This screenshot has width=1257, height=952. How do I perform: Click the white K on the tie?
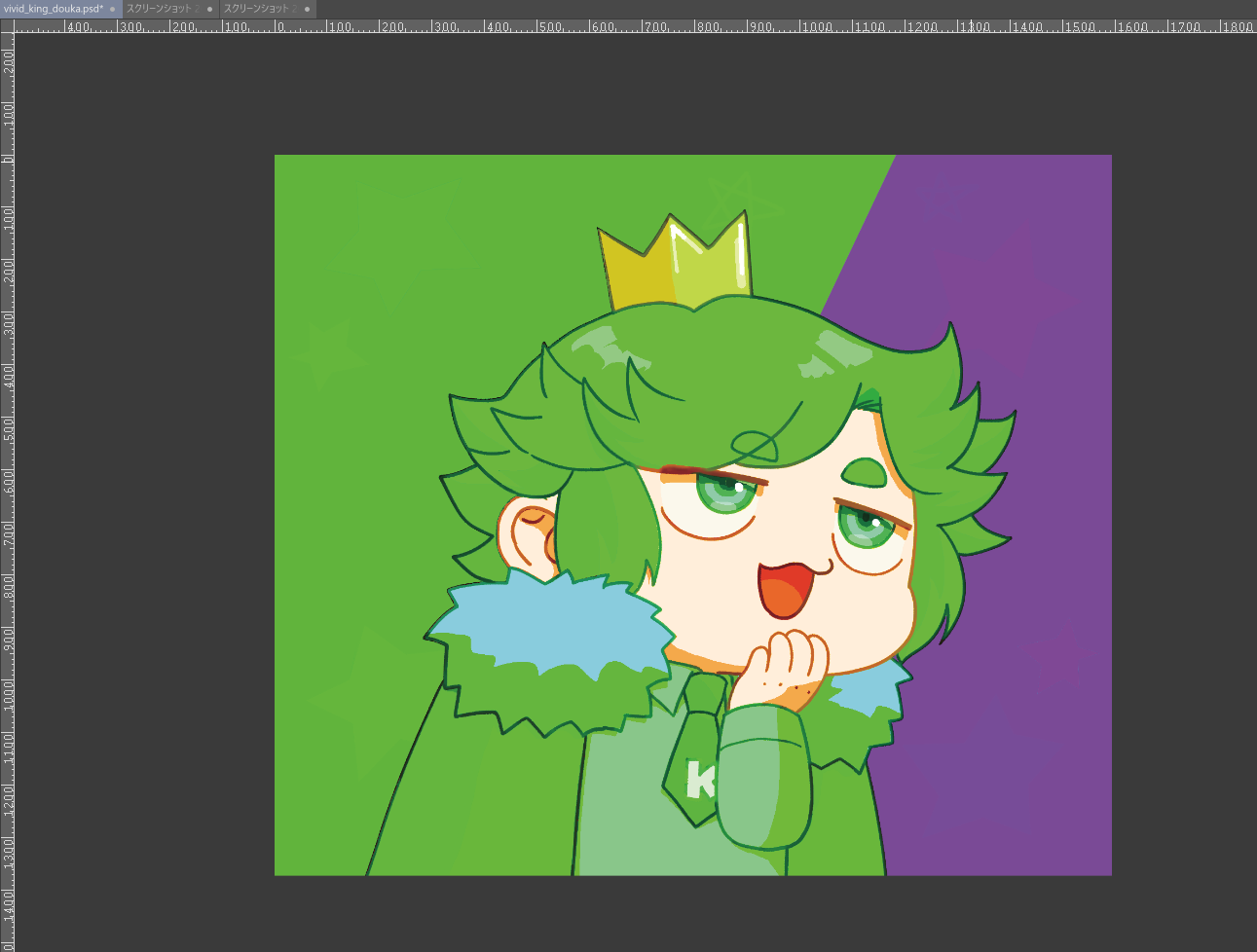[700, 779]
